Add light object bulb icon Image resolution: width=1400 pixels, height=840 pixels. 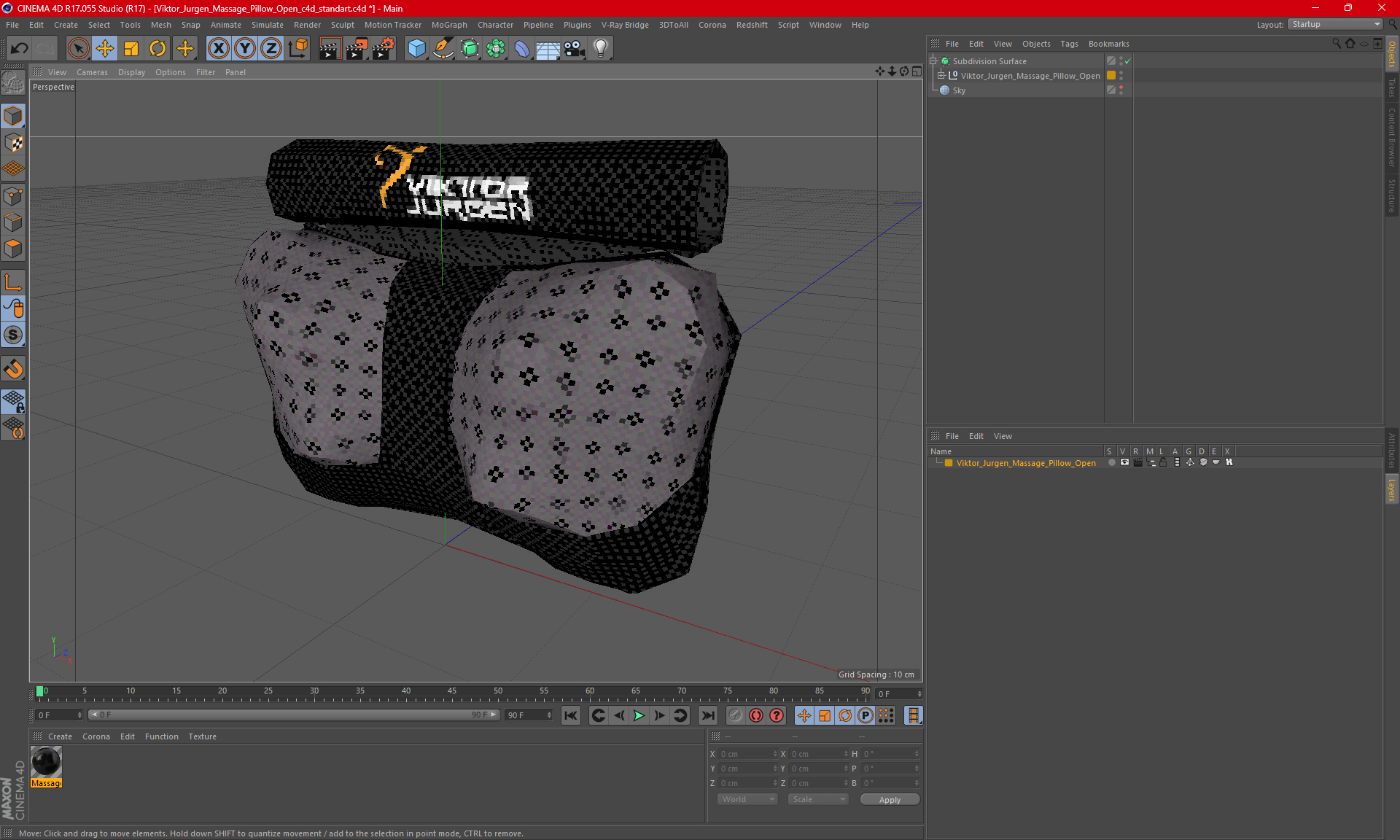[601, 49]
